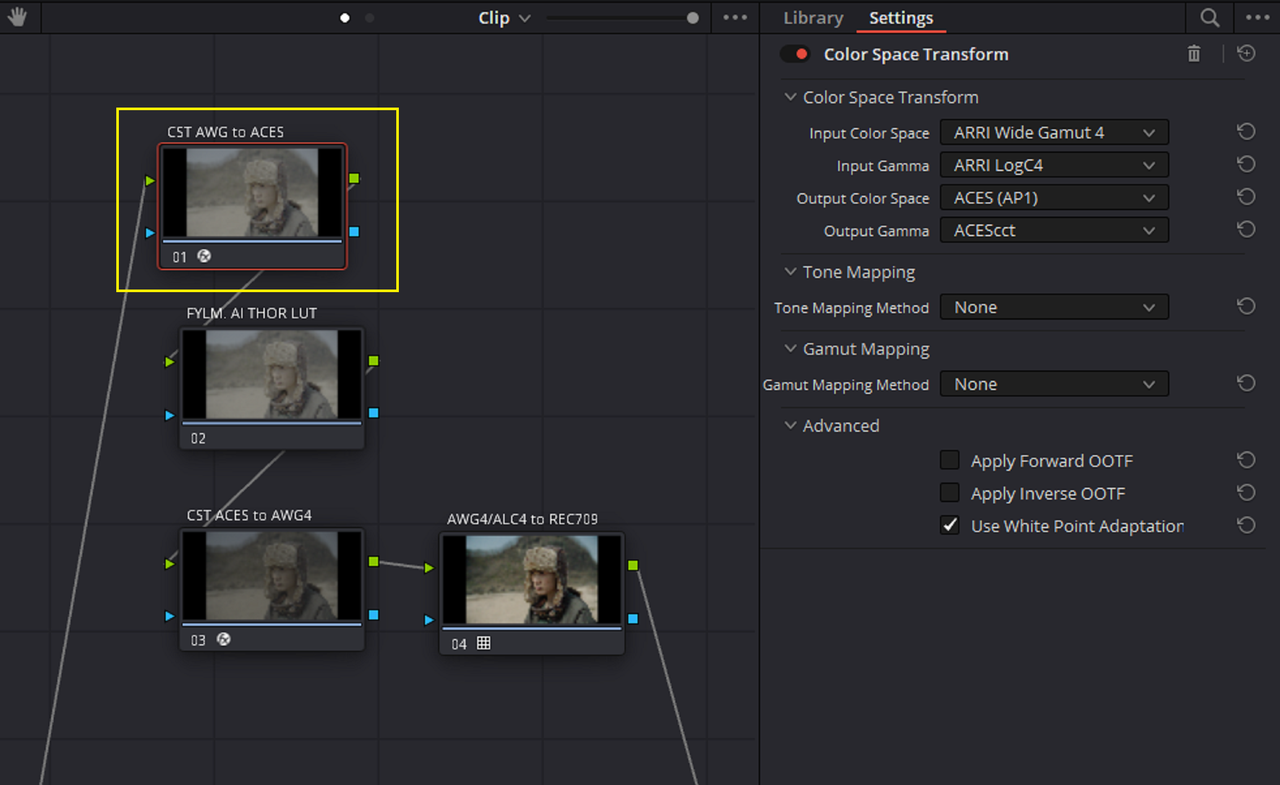Reset the Tone Mapping Method parameter

click(1246, 307)
